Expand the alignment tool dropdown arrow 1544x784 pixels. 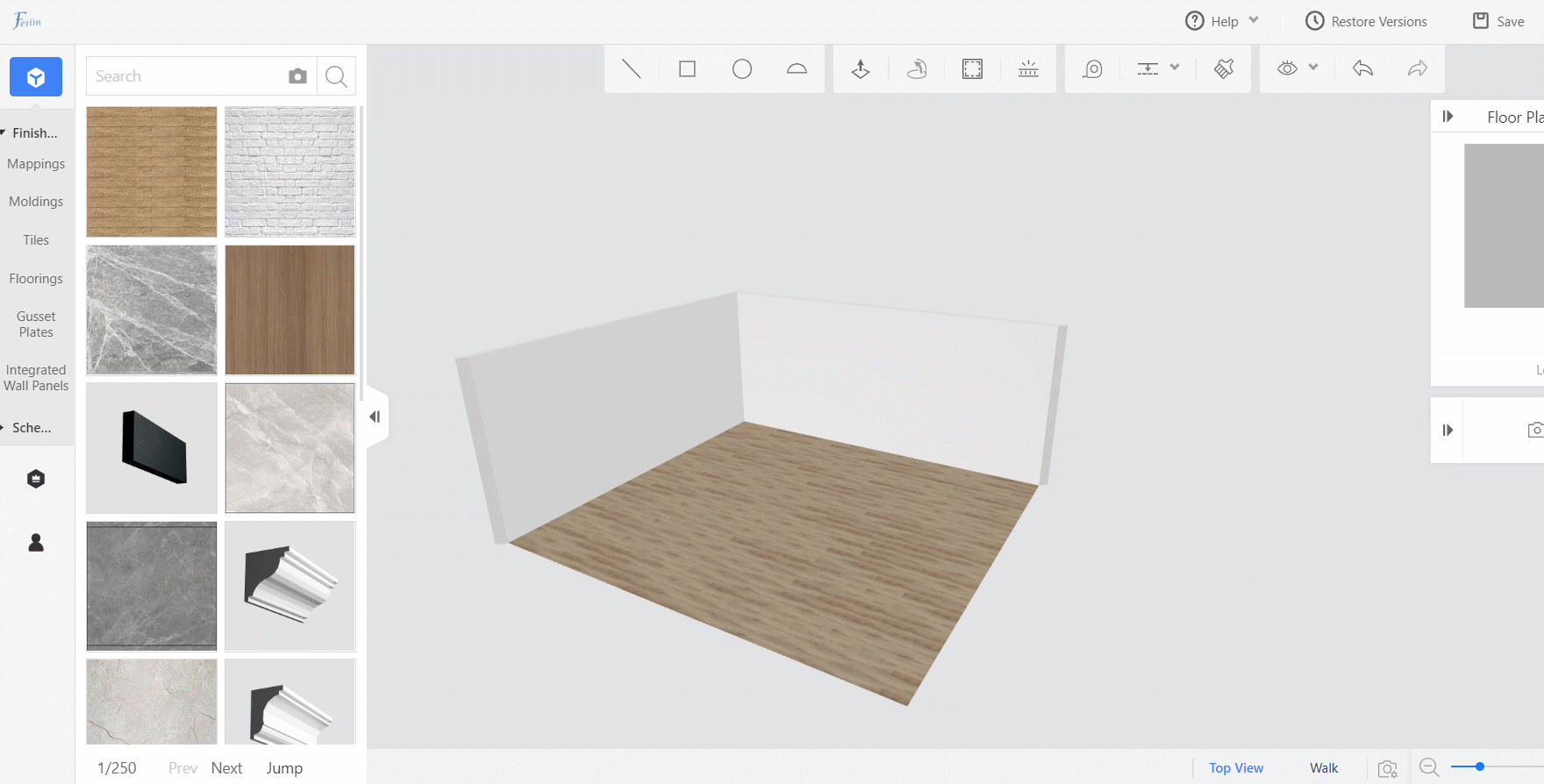[1175, 68]
